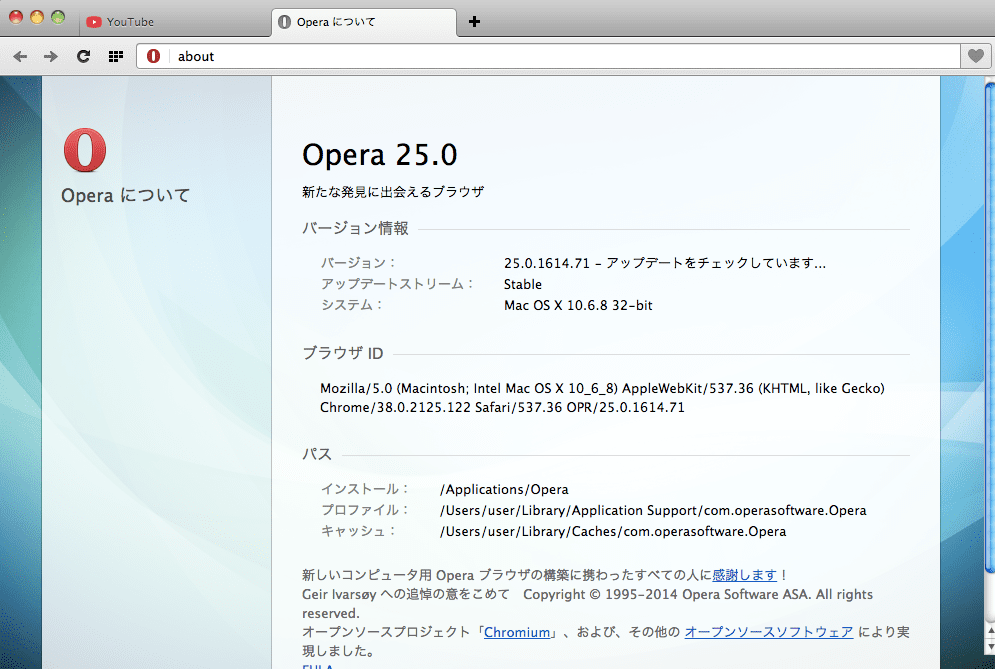This screenshot has height=669, width=995.
Task: Click the Application Support profile path
Action: (653, 511)
